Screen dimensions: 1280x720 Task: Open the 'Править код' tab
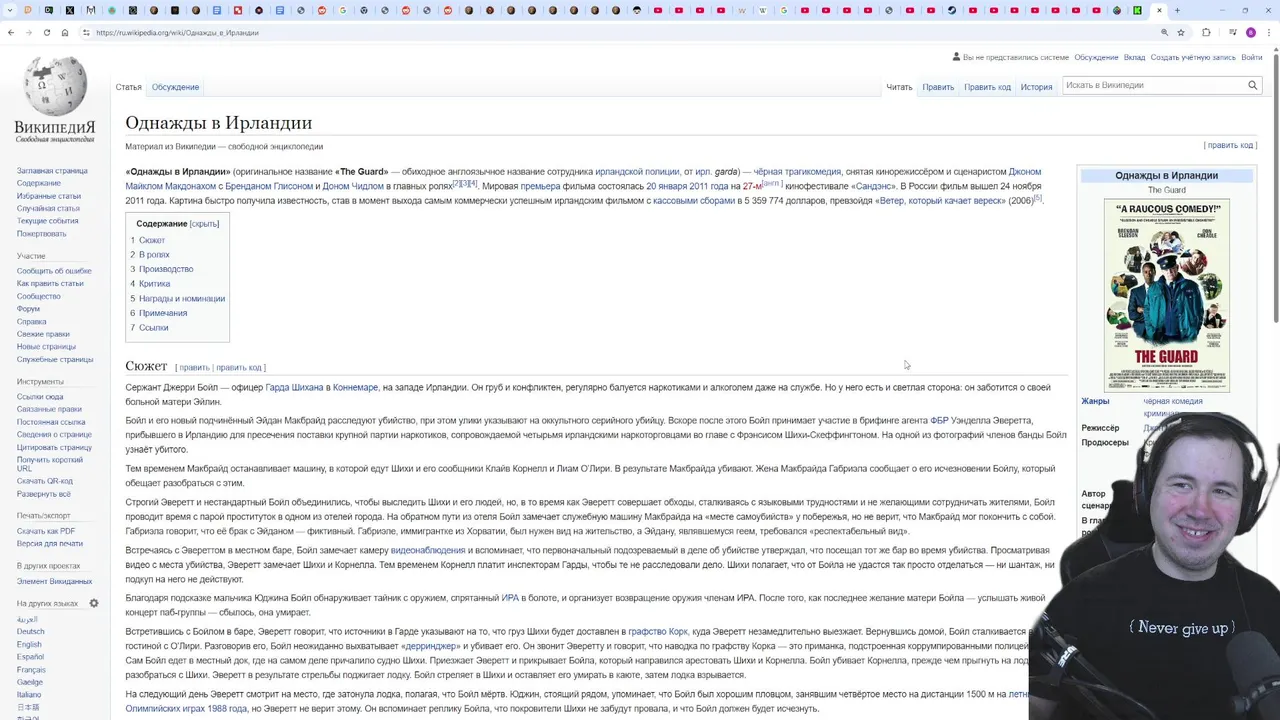tap(987, 87)
